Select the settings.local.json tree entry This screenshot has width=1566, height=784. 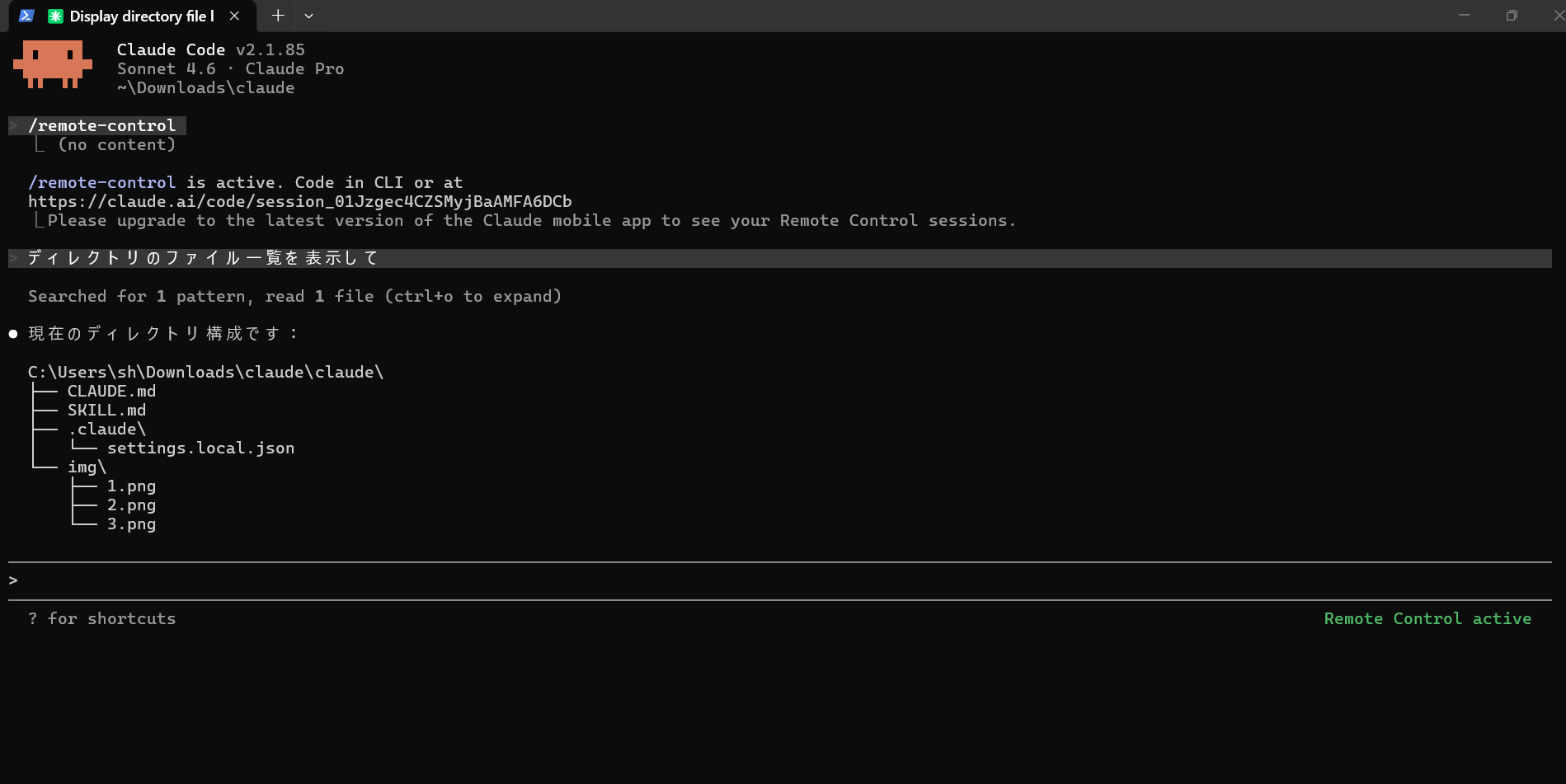(x=200, y=448)
